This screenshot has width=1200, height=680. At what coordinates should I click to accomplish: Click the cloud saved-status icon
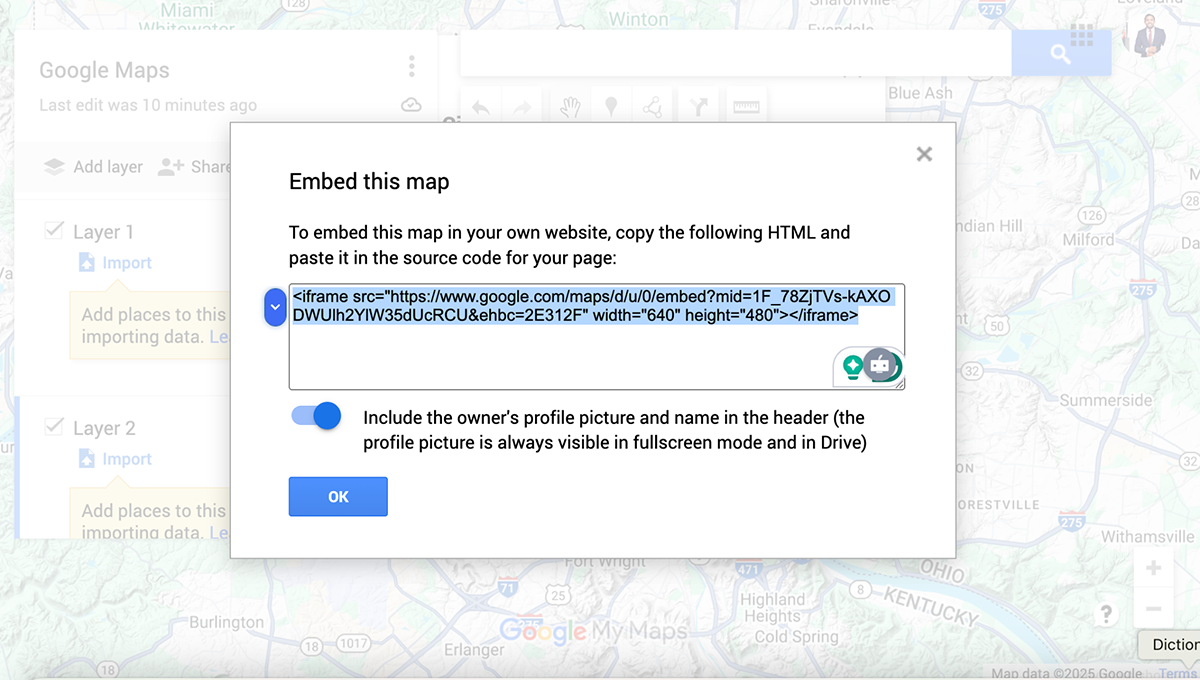(x=410, y=105)
